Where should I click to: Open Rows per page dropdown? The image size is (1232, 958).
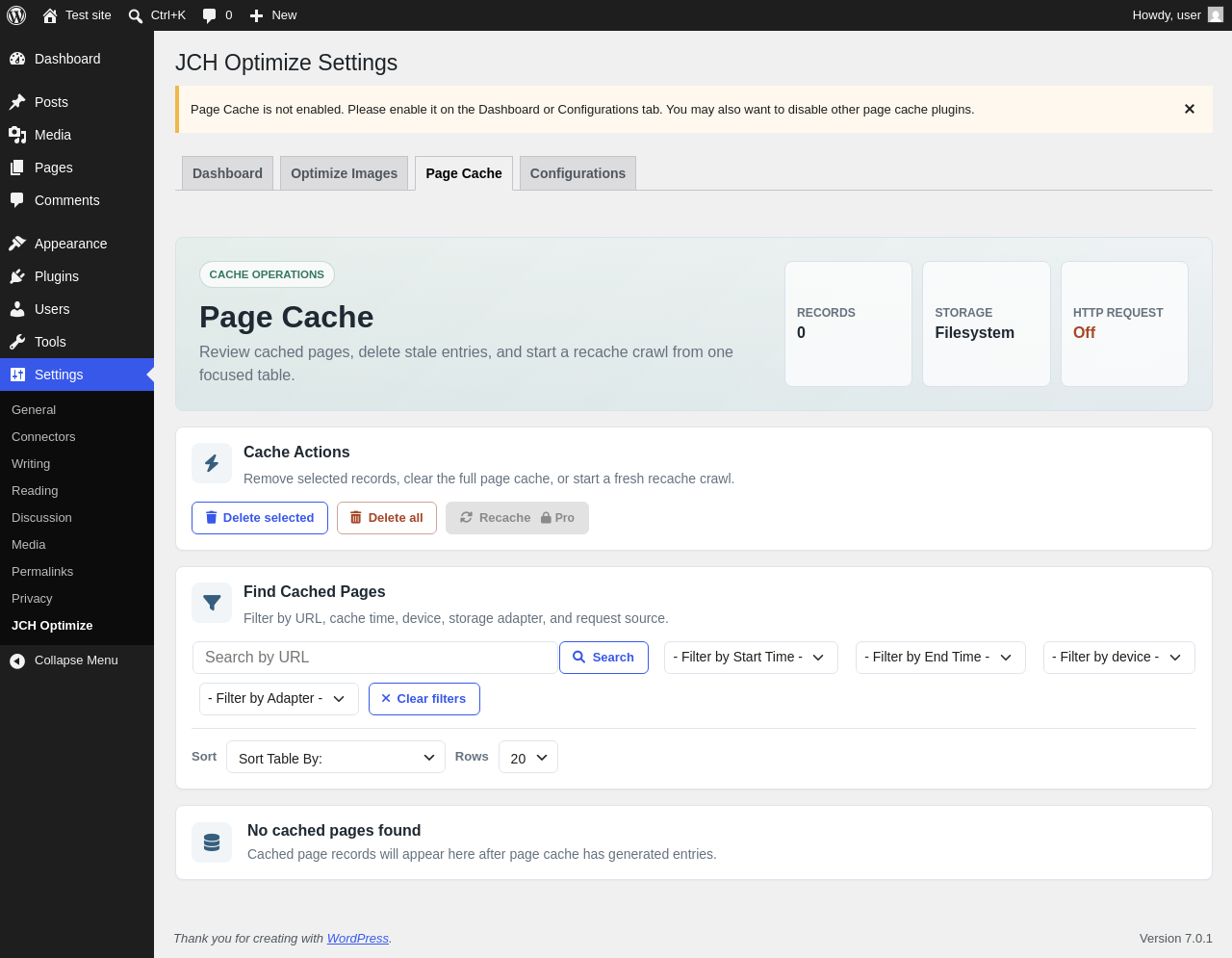(528, 758)
